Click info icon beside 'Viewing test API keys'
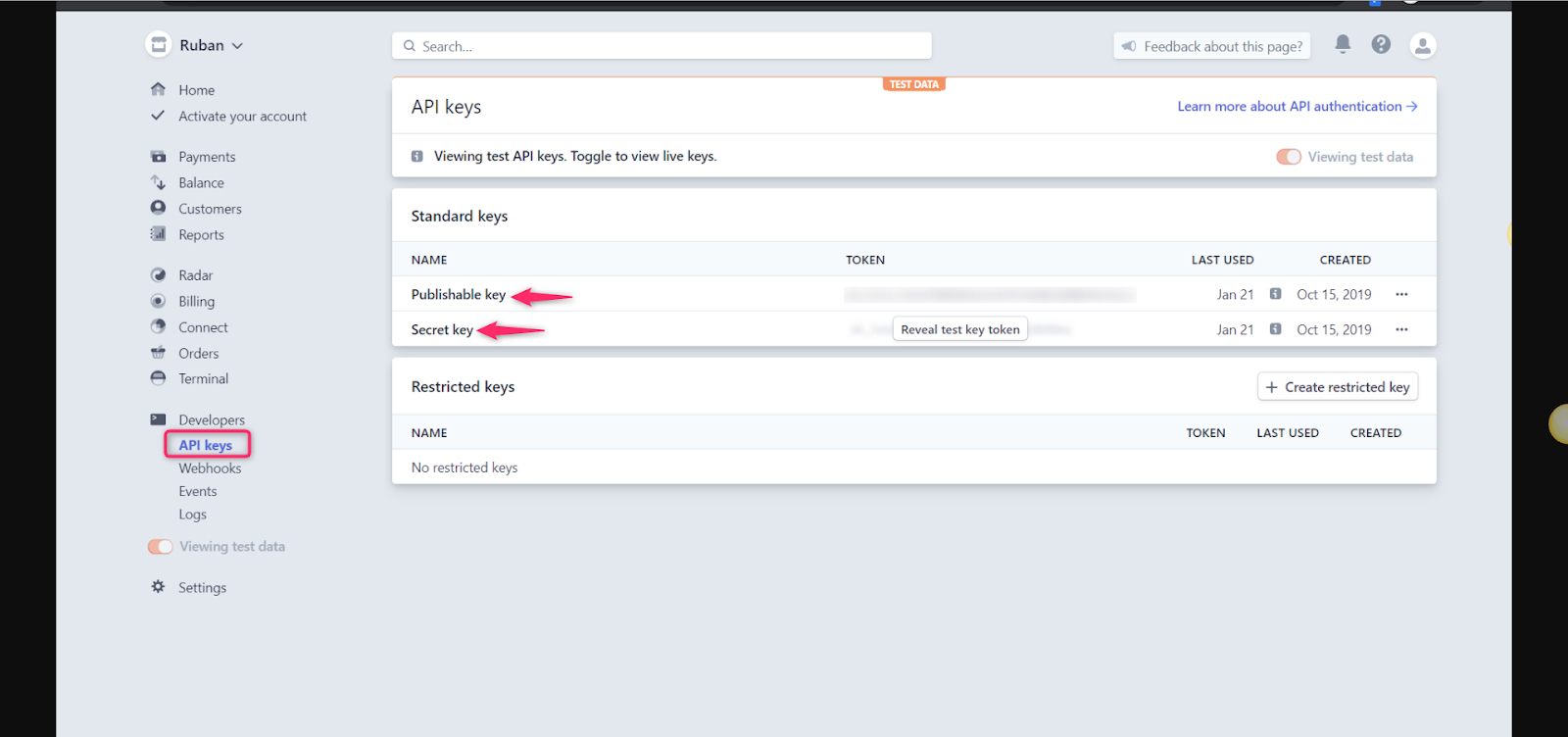 [417, 156]
